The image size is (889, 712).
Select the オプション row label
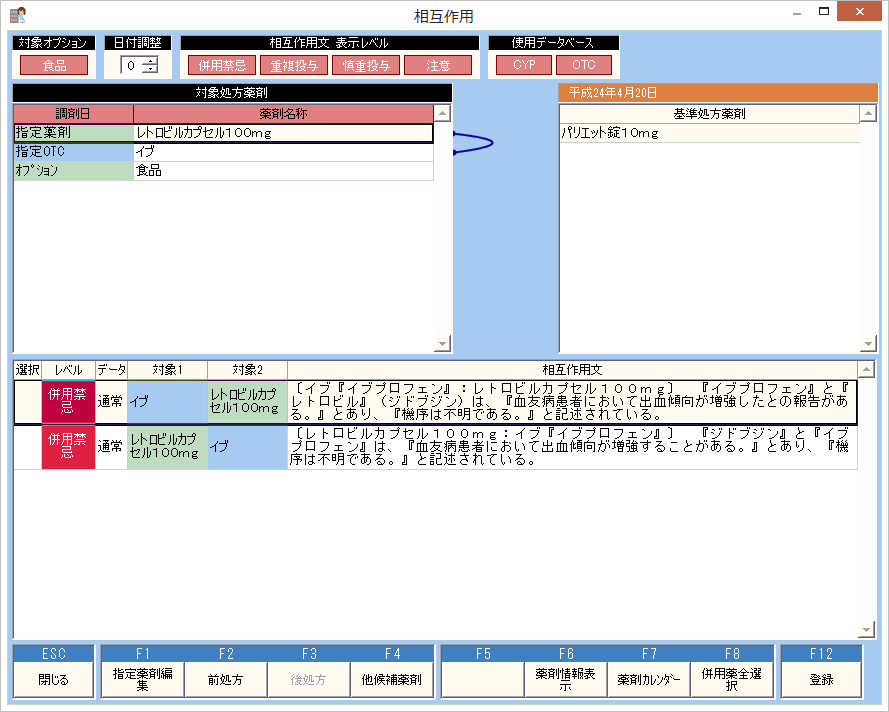coord(74,171)
